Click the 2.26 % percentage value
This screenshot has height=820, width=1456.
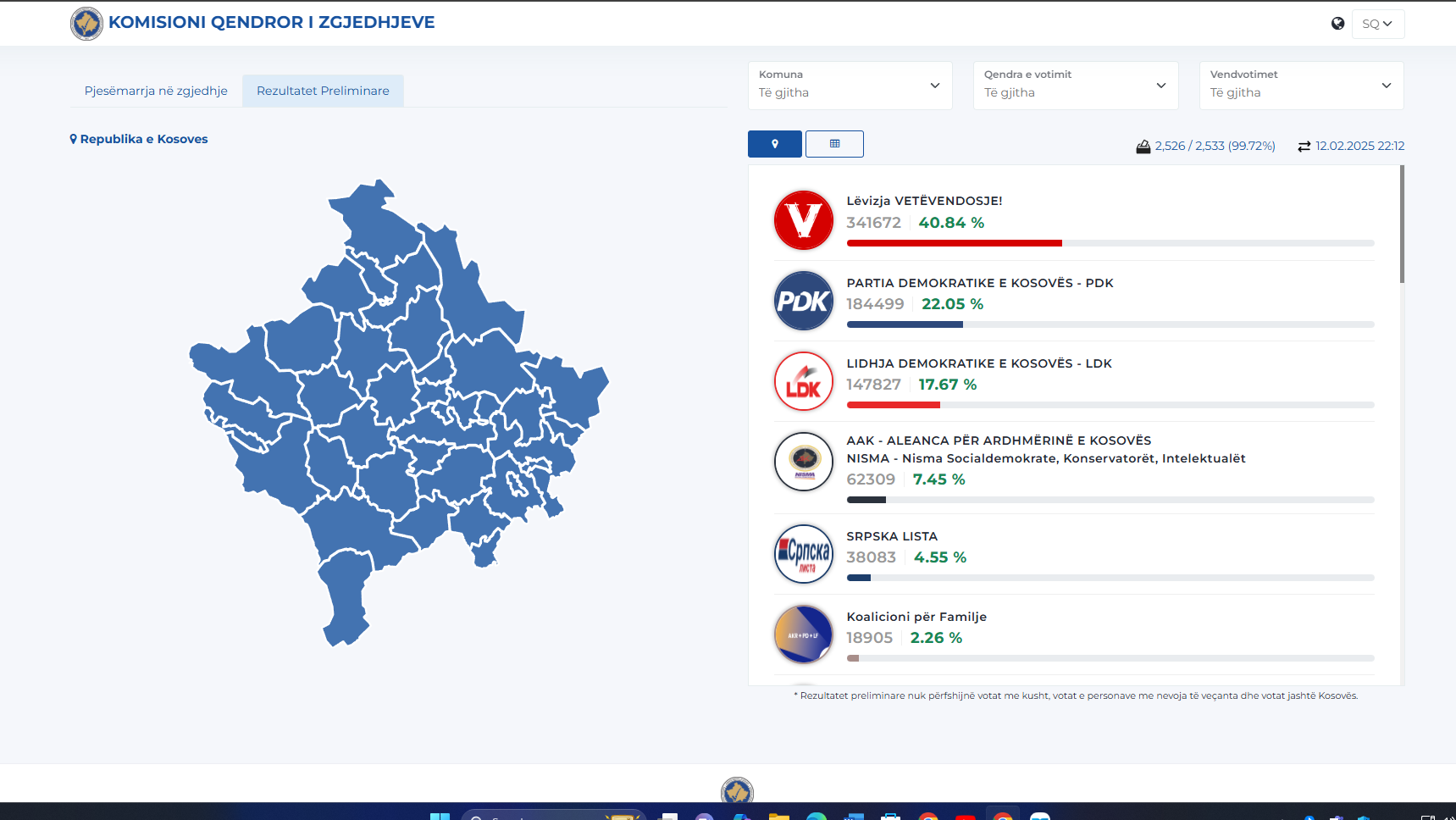936,638
